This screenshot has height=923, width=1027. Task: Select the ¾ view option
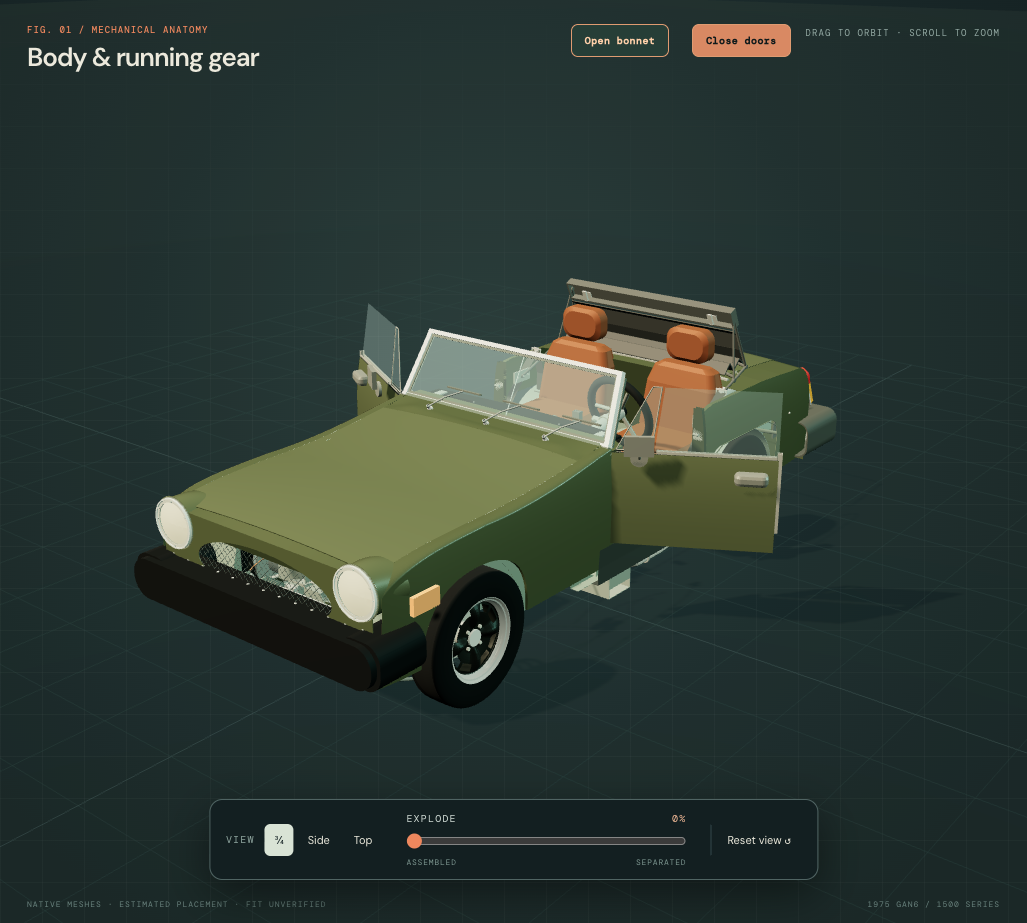click(x=278, y=840)
